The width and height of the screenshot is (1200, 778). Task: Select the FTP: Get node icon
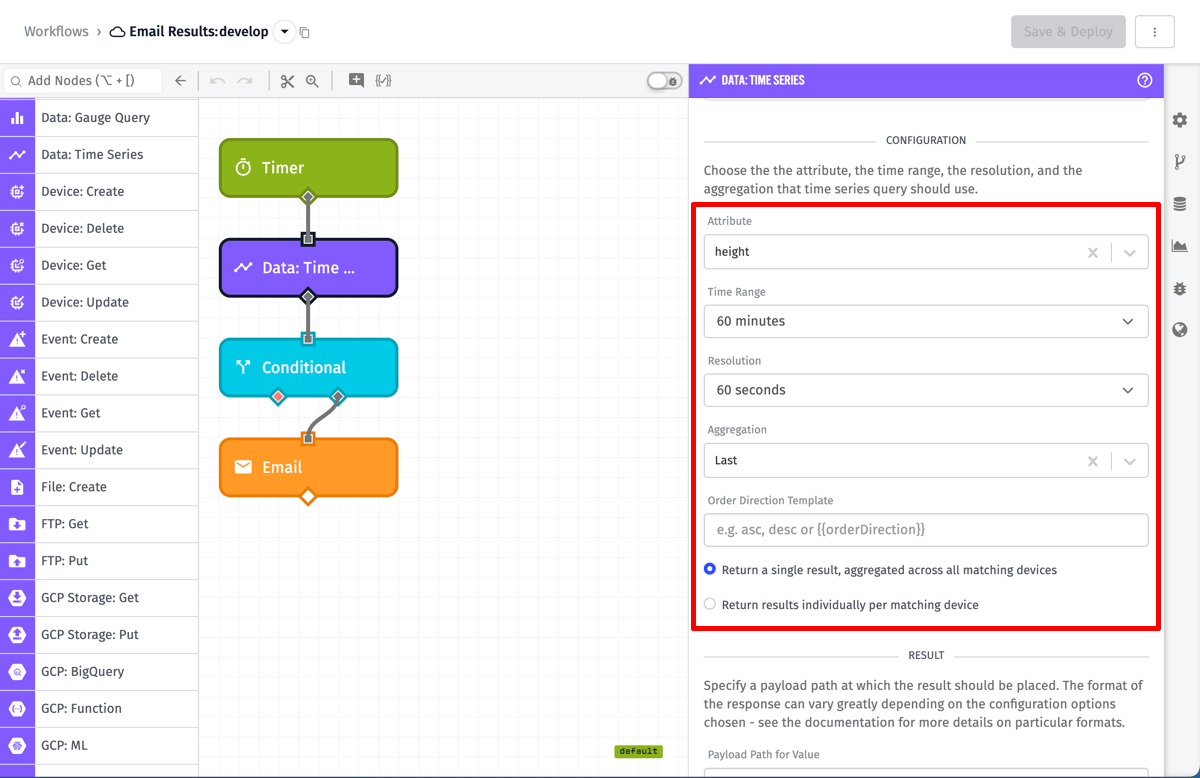coord(17,524)
